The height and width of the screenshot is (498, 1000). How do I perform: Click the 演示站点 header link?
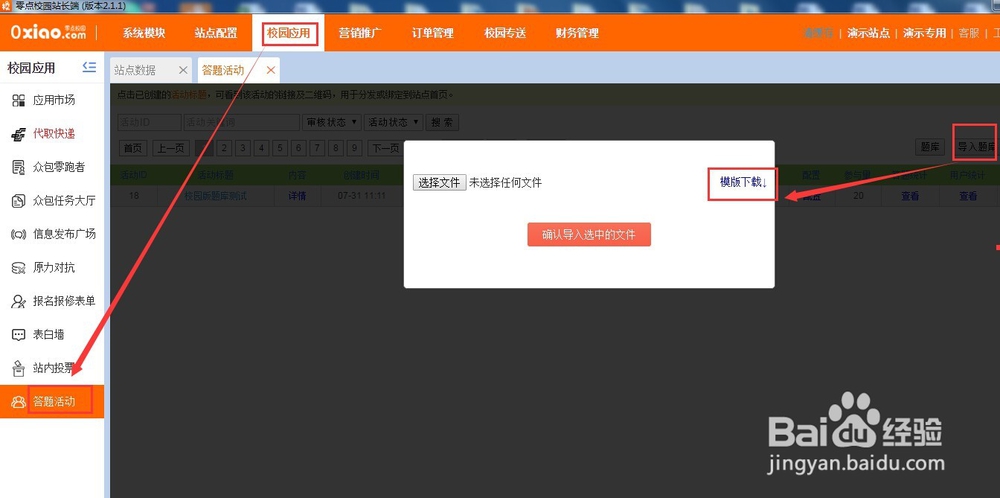[x=869, y=33]
